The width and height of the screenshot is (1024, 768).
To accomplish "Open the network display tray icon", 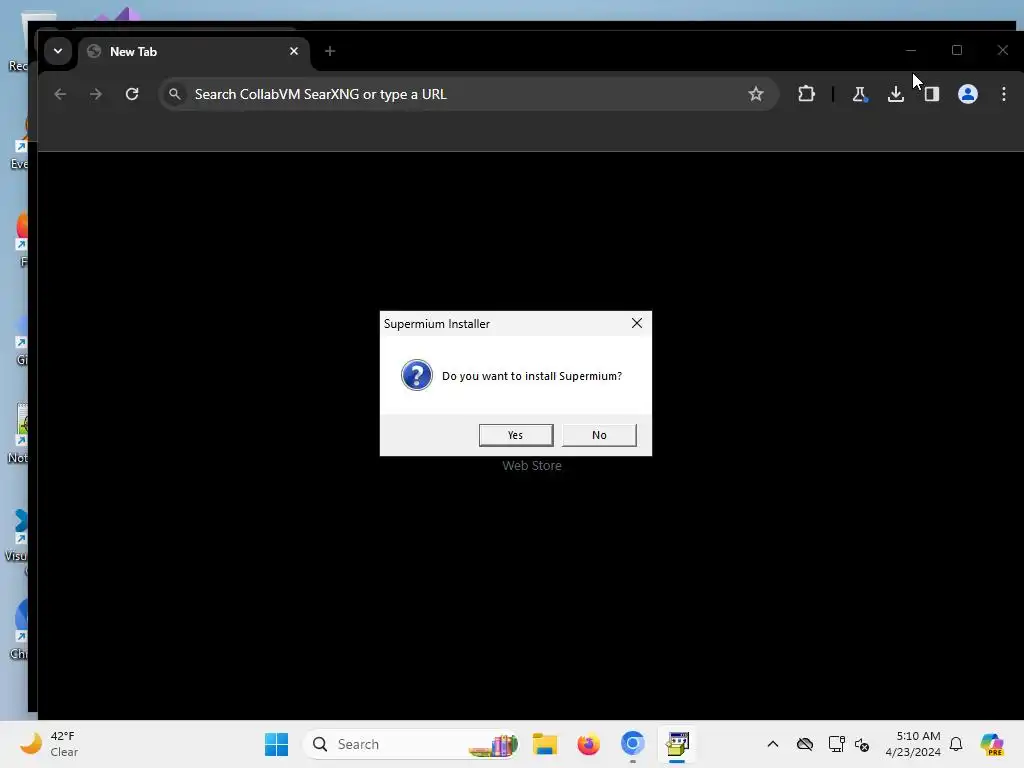I will pos(837,744).
